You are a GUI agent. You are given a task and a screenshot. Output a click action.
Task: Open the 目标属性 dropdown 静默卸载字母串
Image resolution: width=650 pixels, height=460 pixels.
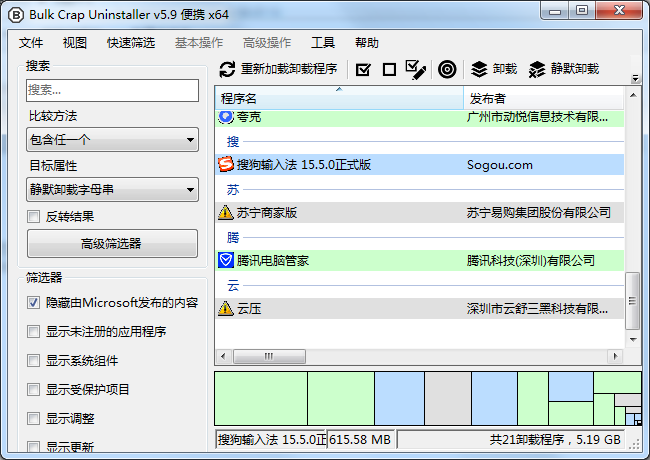coord(112,190)
